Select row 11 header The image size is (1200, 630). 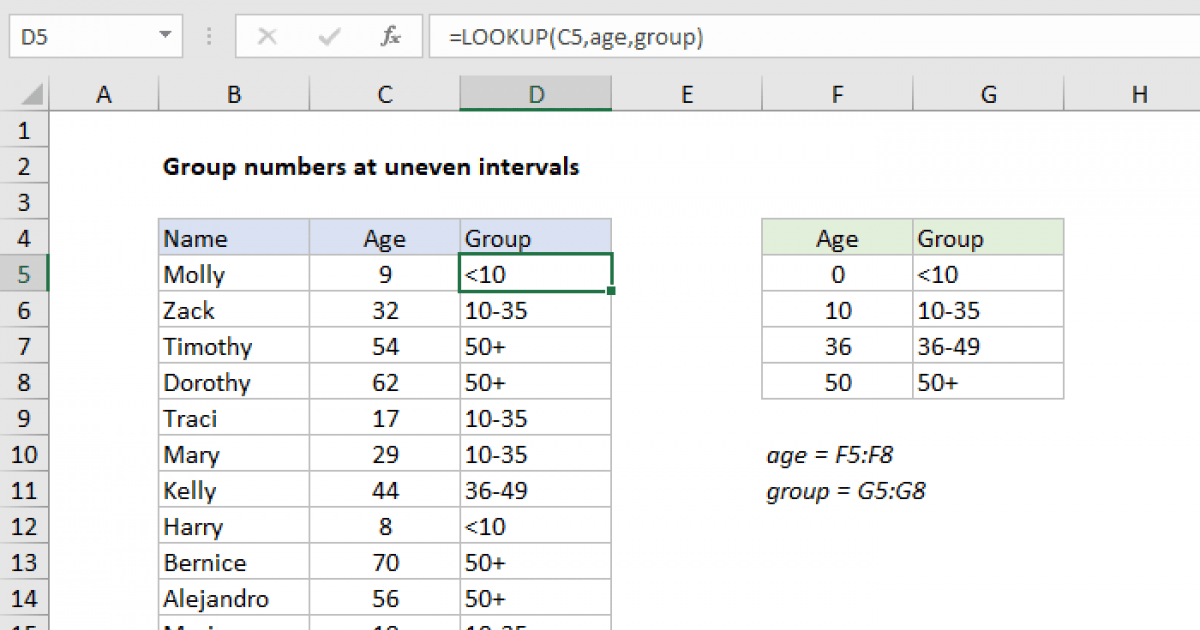coord(24,491)
